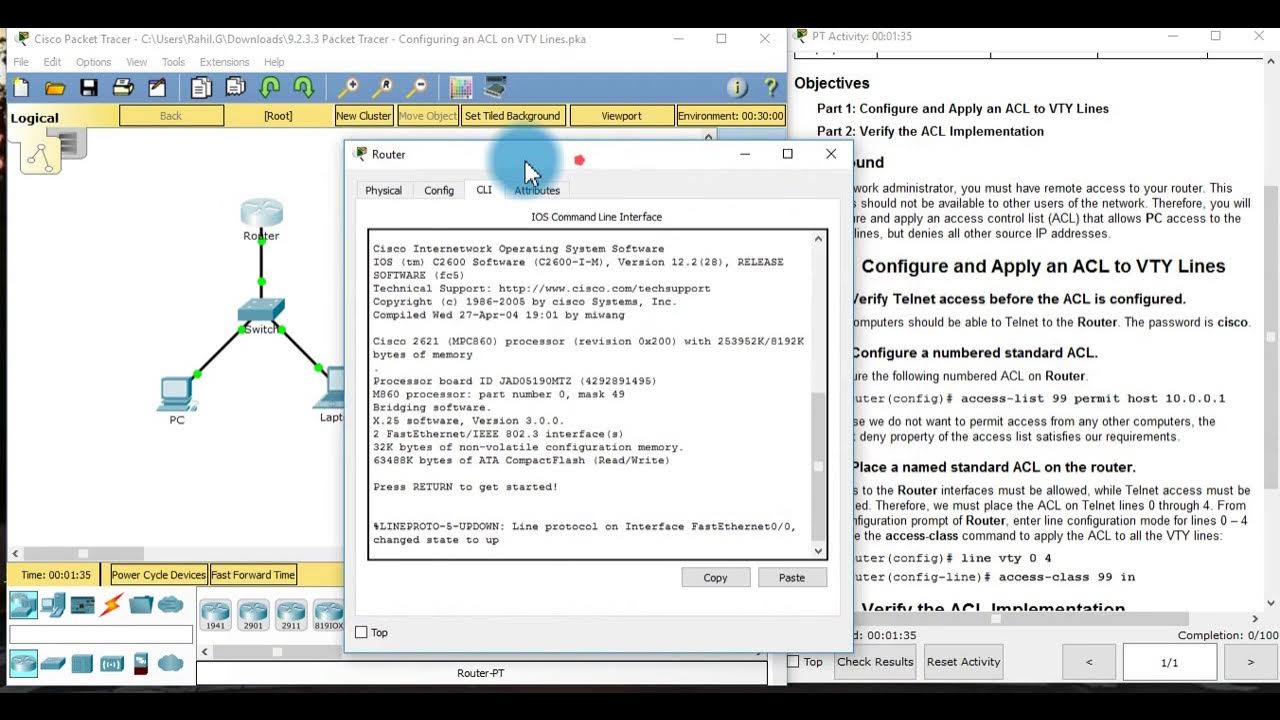Open the Tools menu
Viewport: 1280px width, 720px height.
click(x=173, y=62)
